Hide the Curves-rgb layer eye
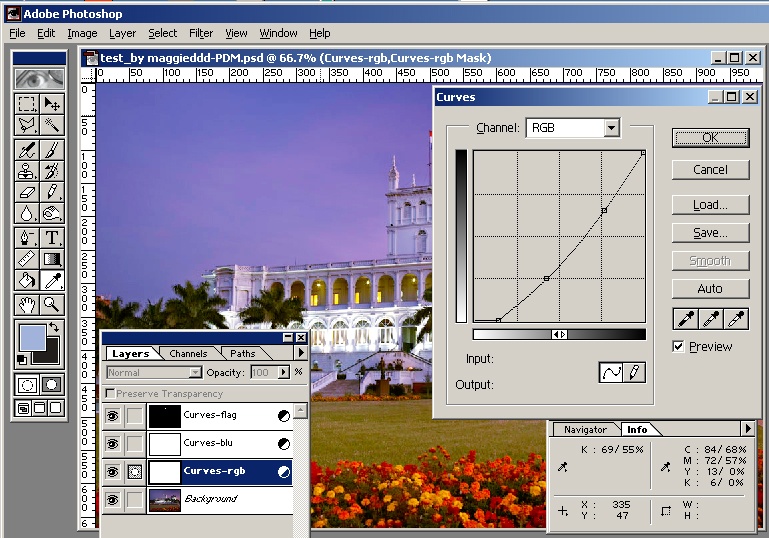Screen dimensions: 769x538 [x=113, y=472]
